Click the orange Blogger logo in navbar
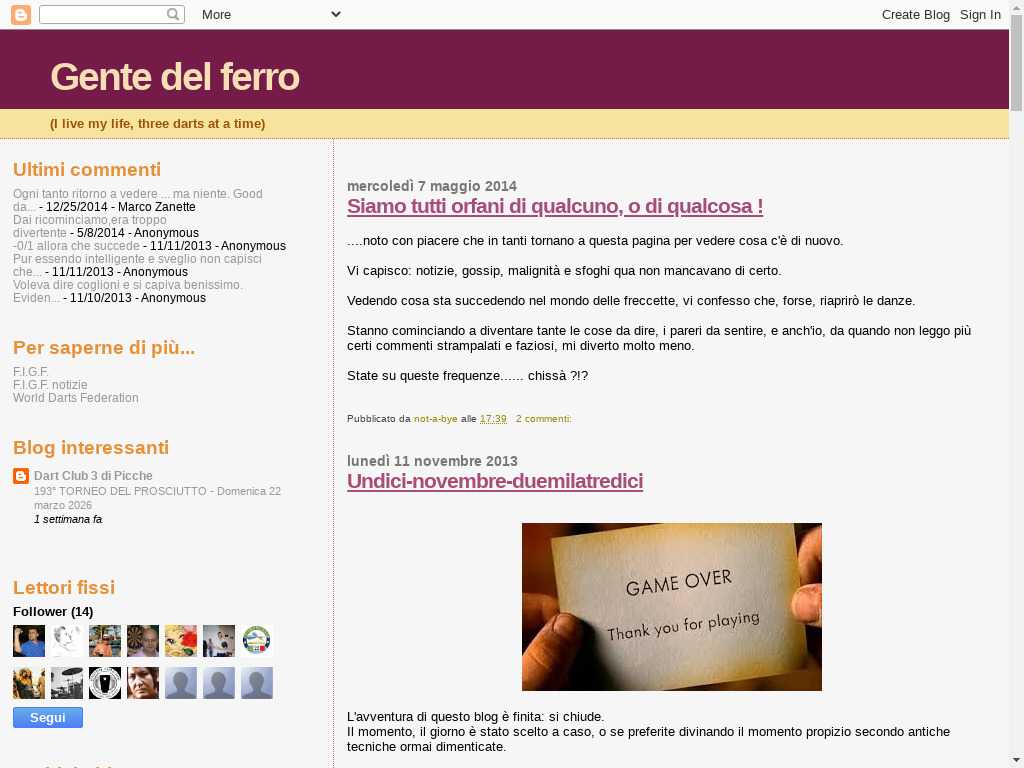 click(x=20, y=14)
